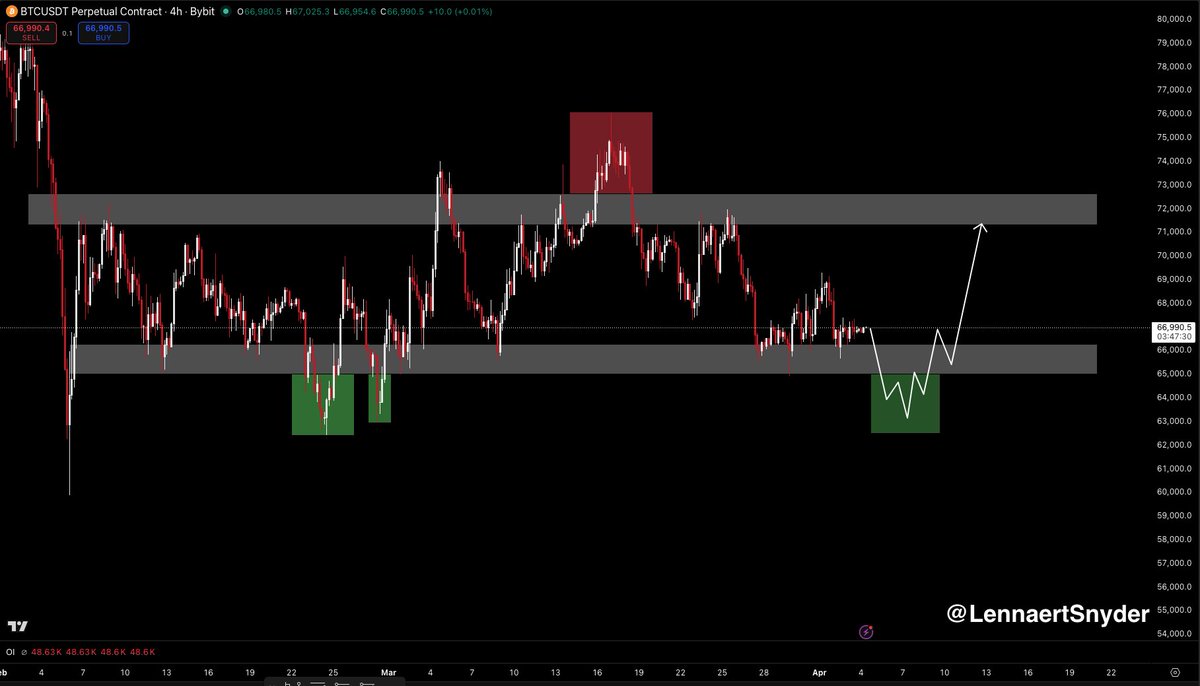
Task: Click the blue BUY 66,990.5 button
Action: (103, 32)
